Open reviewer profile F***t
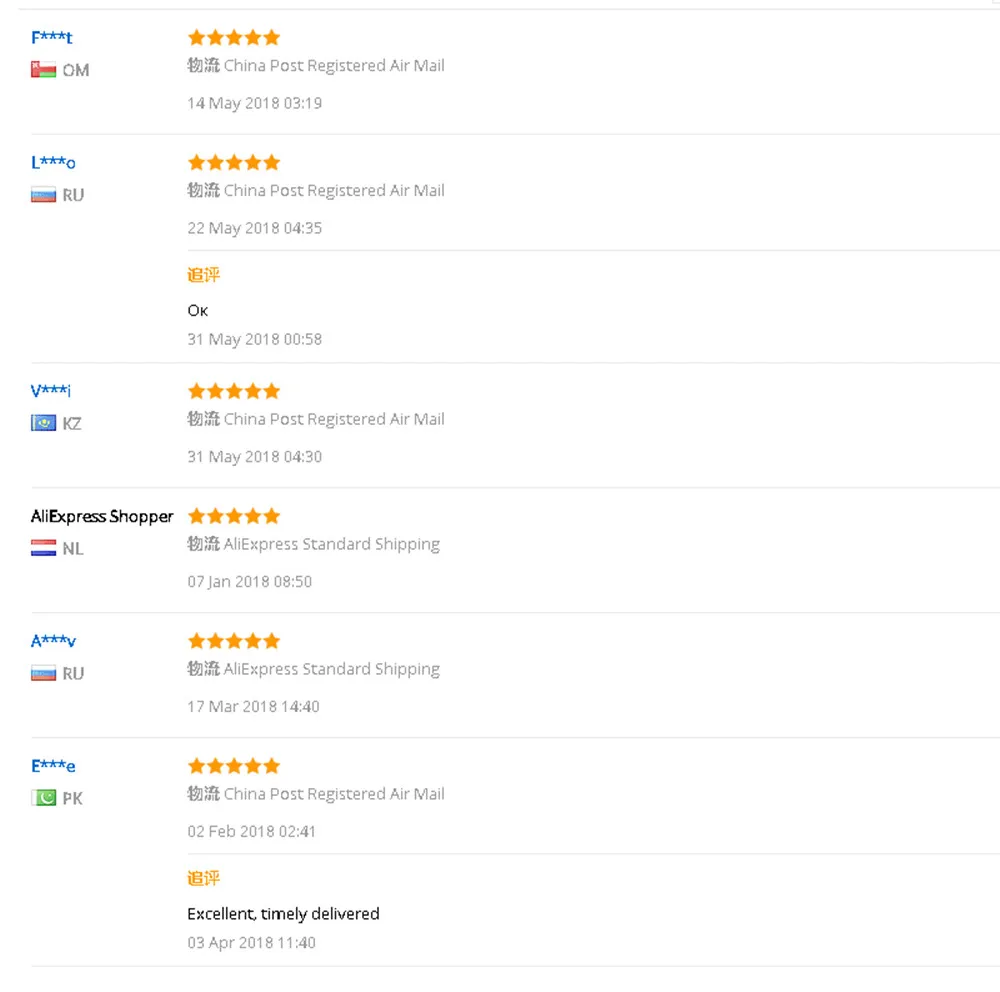The height and width of the screenshot is (992, 1000). 52,38
